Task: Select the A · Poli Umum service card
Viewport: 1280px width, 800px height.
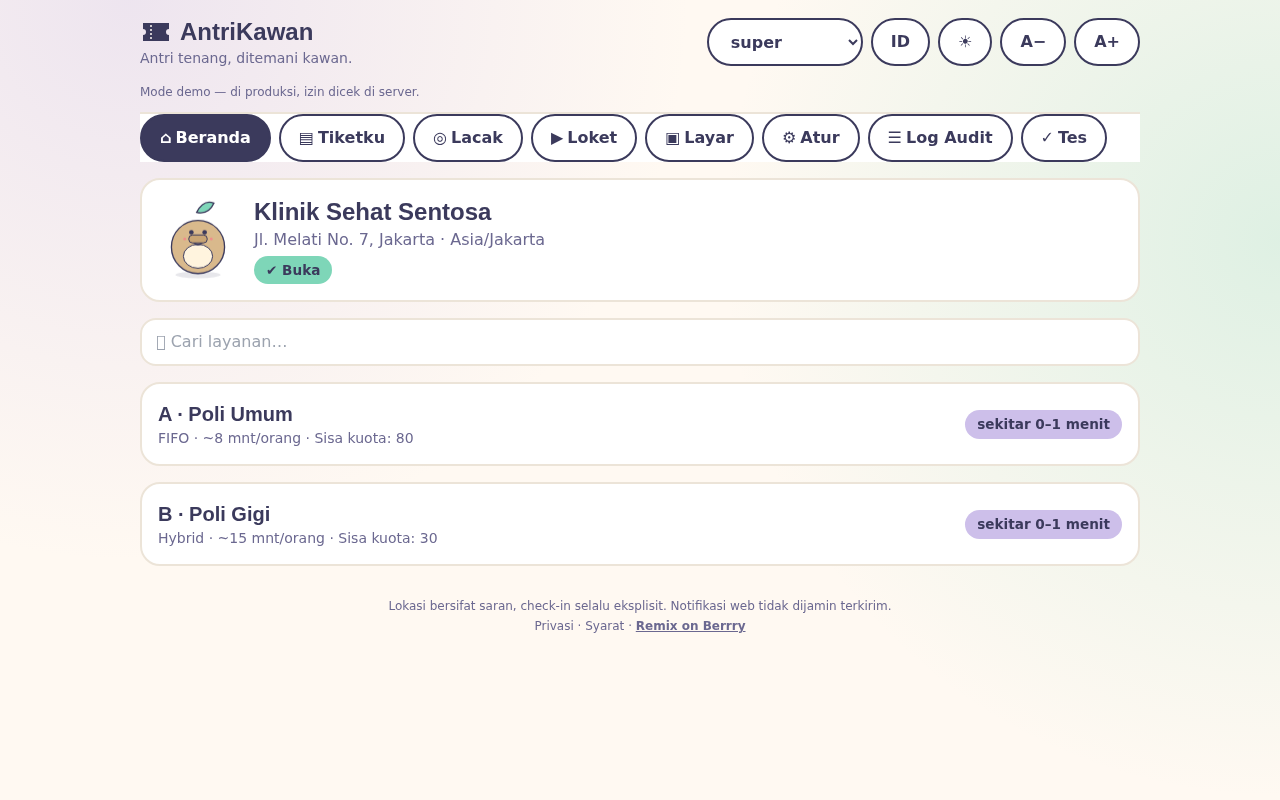Action: point(640,424)
